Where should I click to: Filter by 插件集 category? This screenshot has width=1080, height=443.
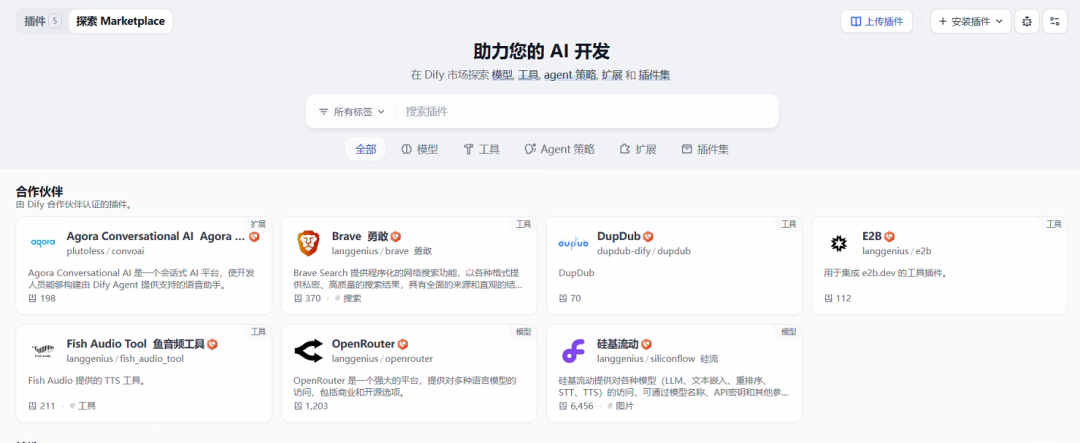pos(705,149)
